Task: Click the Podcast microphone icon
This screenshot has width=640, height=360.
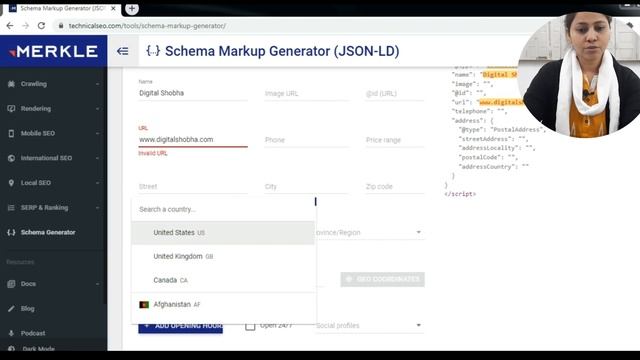Action: [x=11, y=333]
